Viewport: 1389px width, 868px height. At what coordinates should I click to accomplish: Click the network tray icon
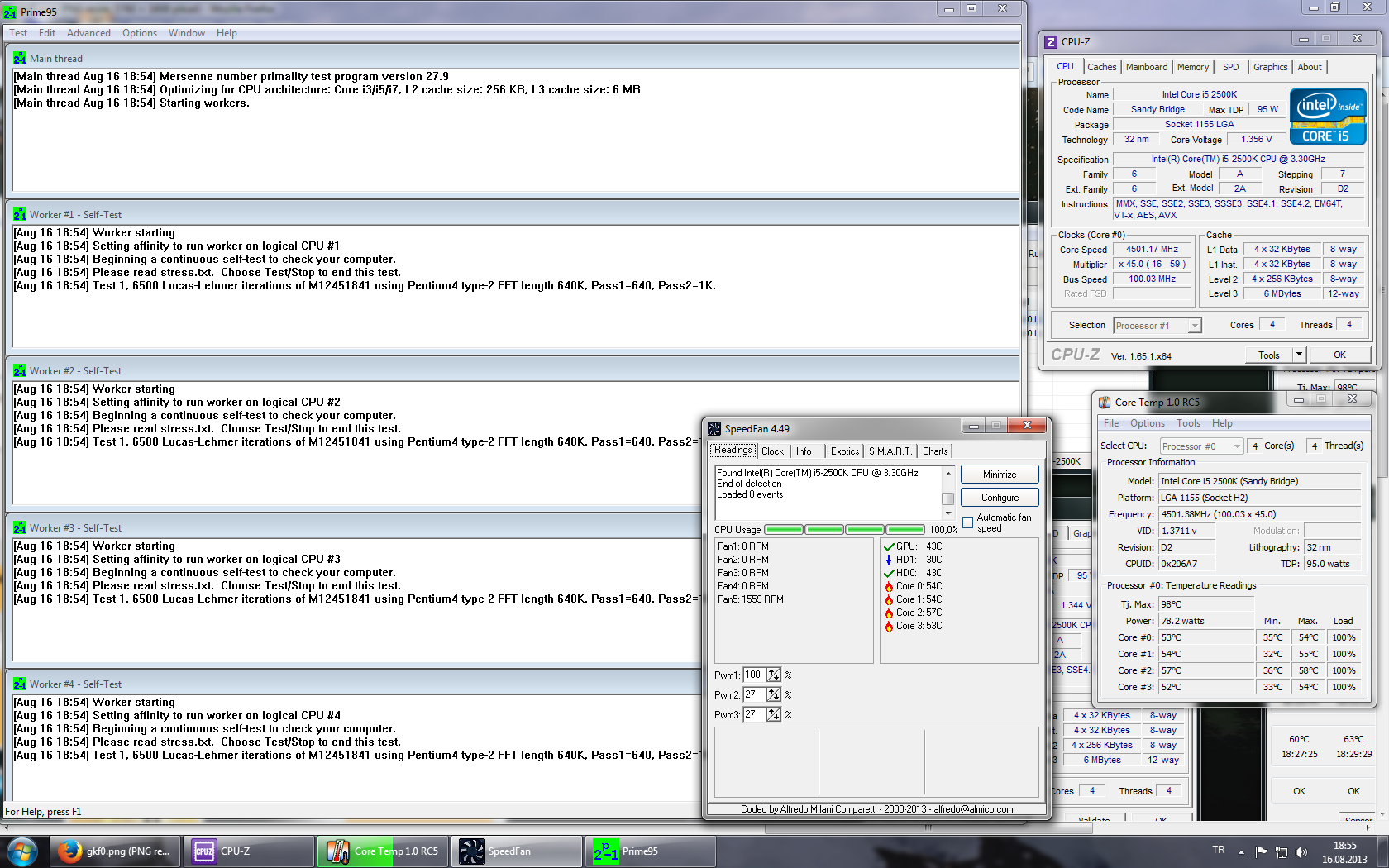[x=1282, y=851]
